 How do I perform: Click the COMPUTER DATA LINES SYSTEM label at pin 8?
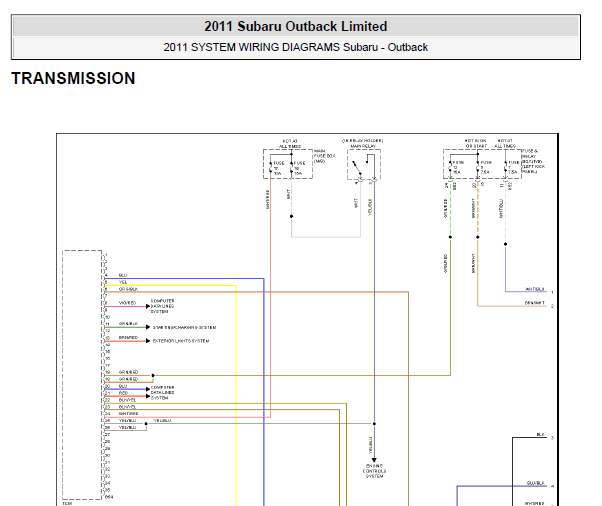[x=162, y=306]
